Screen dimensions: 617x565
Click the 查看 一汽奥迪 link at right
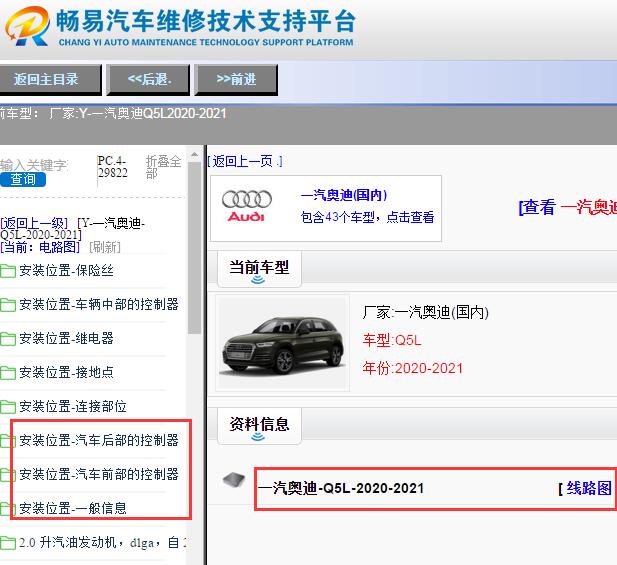click(568, 207)
